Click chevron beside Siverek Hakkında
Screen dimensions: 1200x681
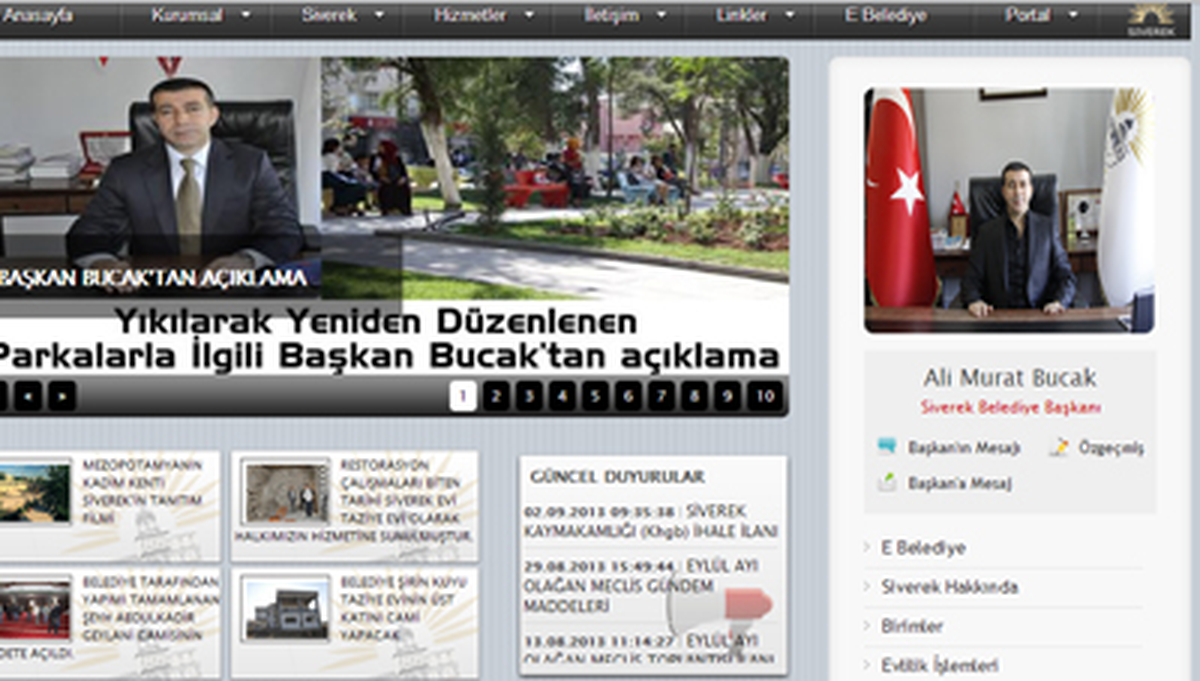click(x=867, y=587)
